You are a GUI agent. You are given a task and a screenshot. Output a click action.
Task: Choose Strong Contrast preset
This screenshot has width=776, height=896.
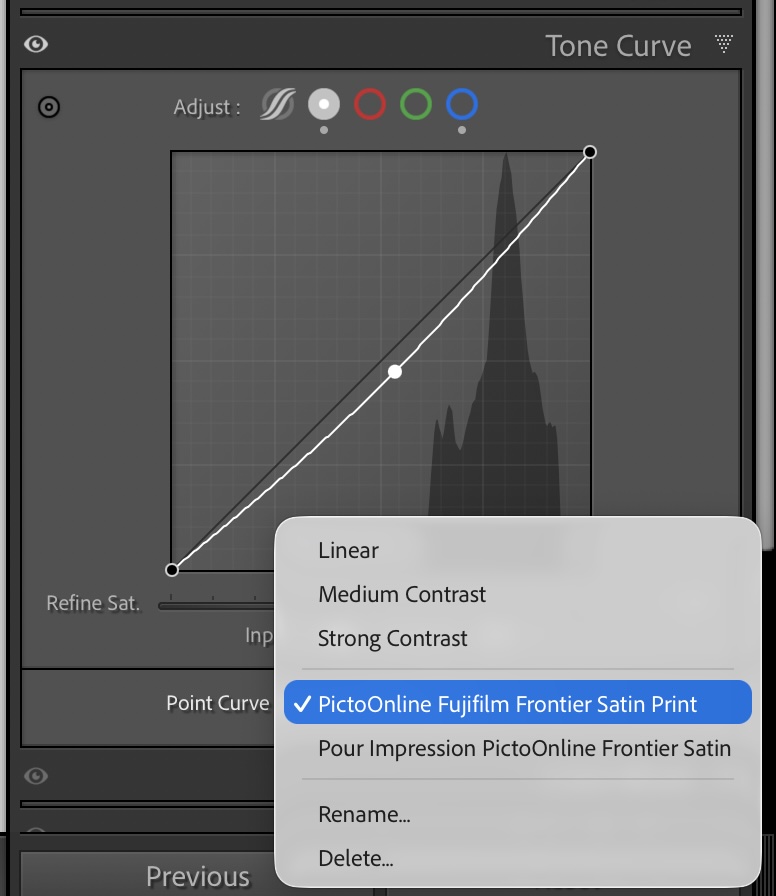pyautogui.click(x=392, y=638)
